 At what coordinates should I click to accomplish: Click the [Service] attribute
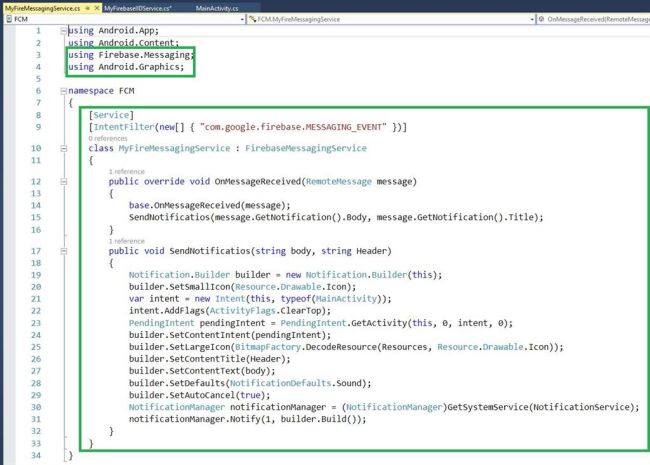(x=111, y=115)
